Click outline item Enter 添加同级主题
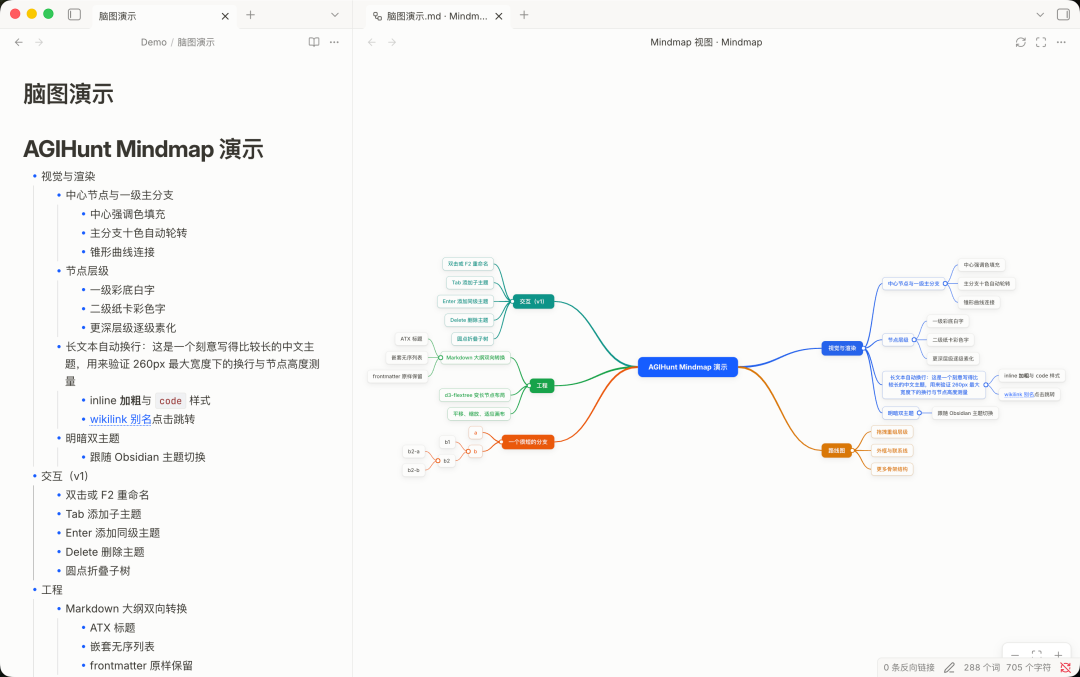The image size is (1080, 677). 112,532
